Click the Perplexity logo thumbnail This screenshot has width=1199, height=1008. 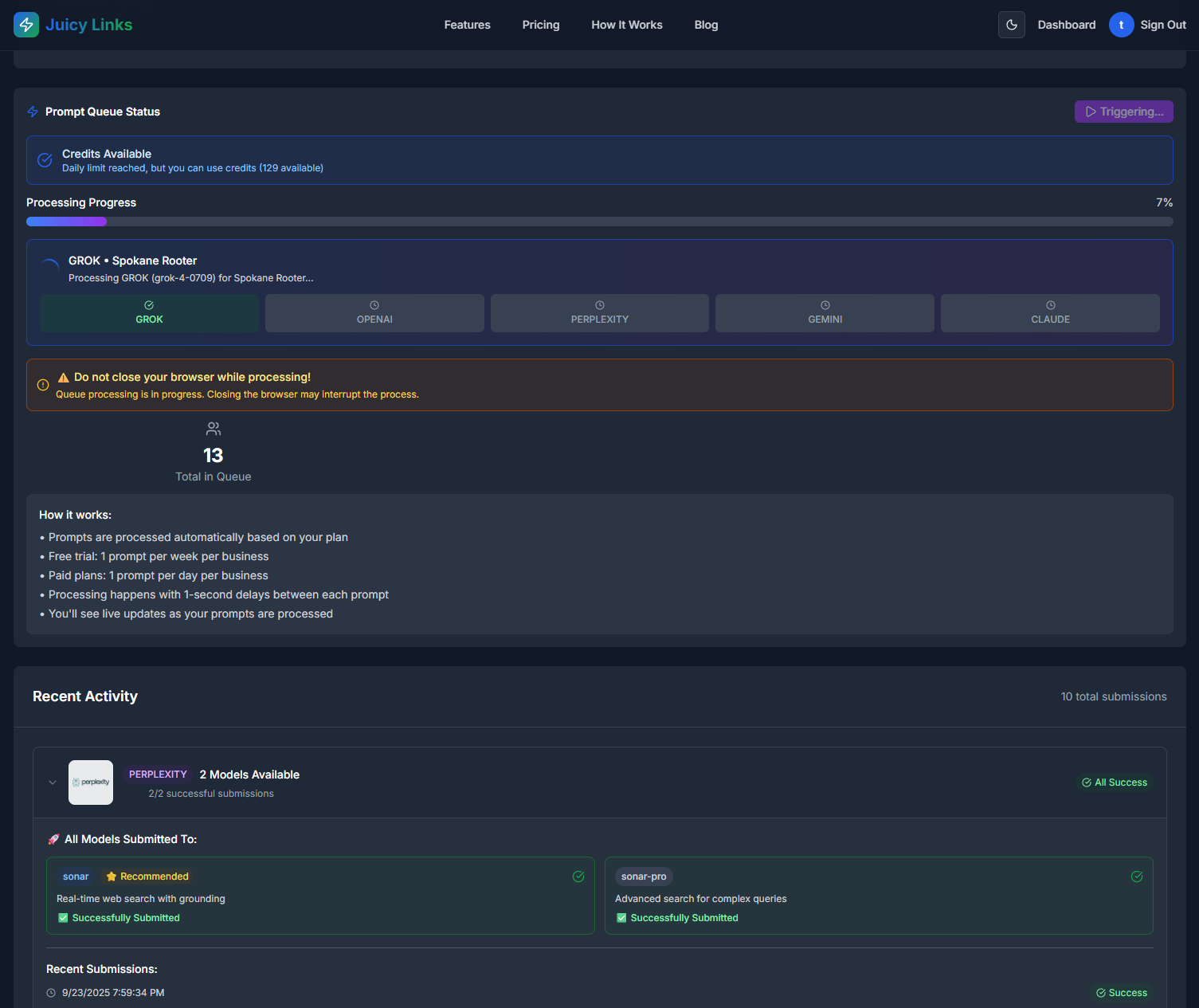coord(91,782)
